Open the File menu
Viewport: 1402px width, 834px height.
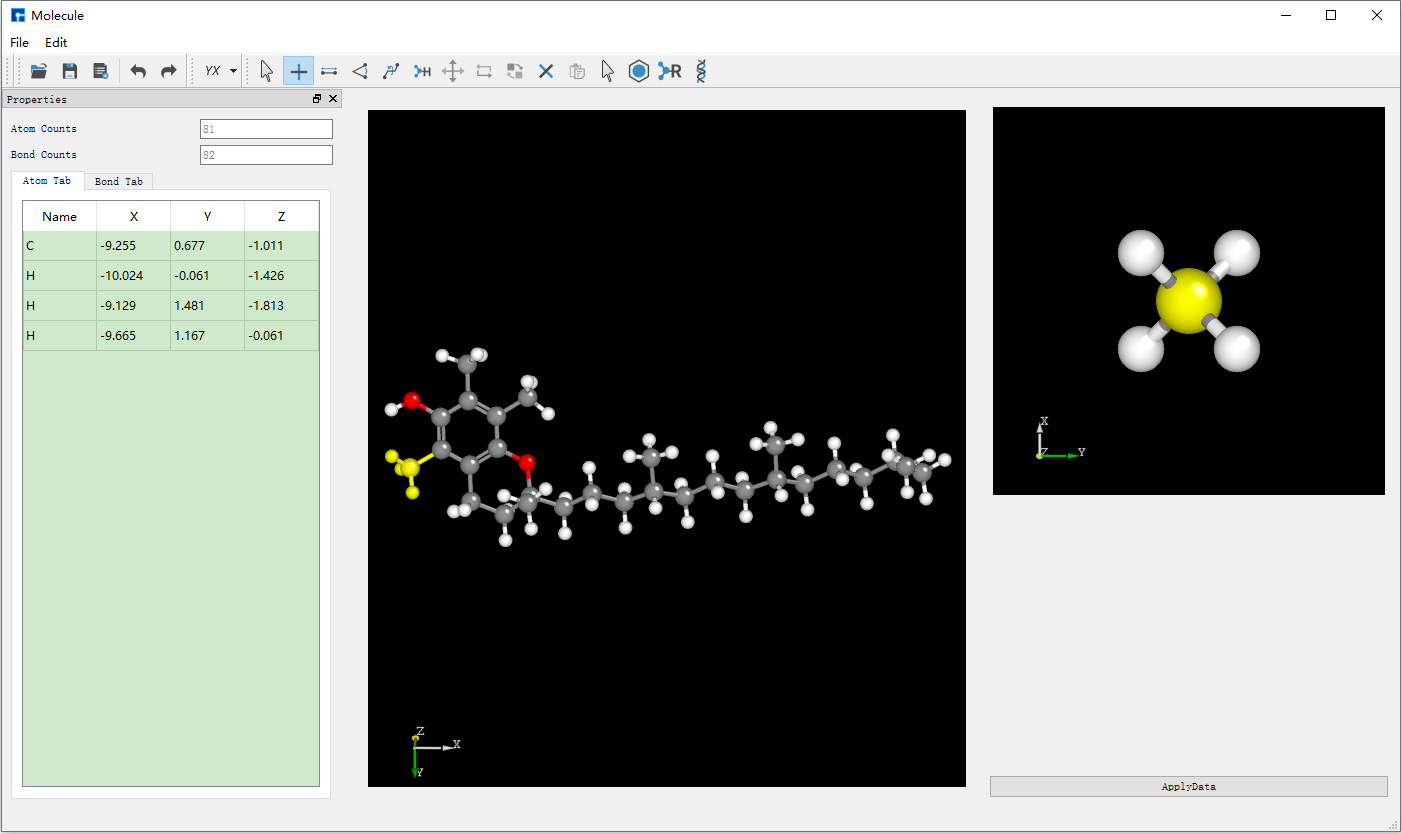coord(19,43)
